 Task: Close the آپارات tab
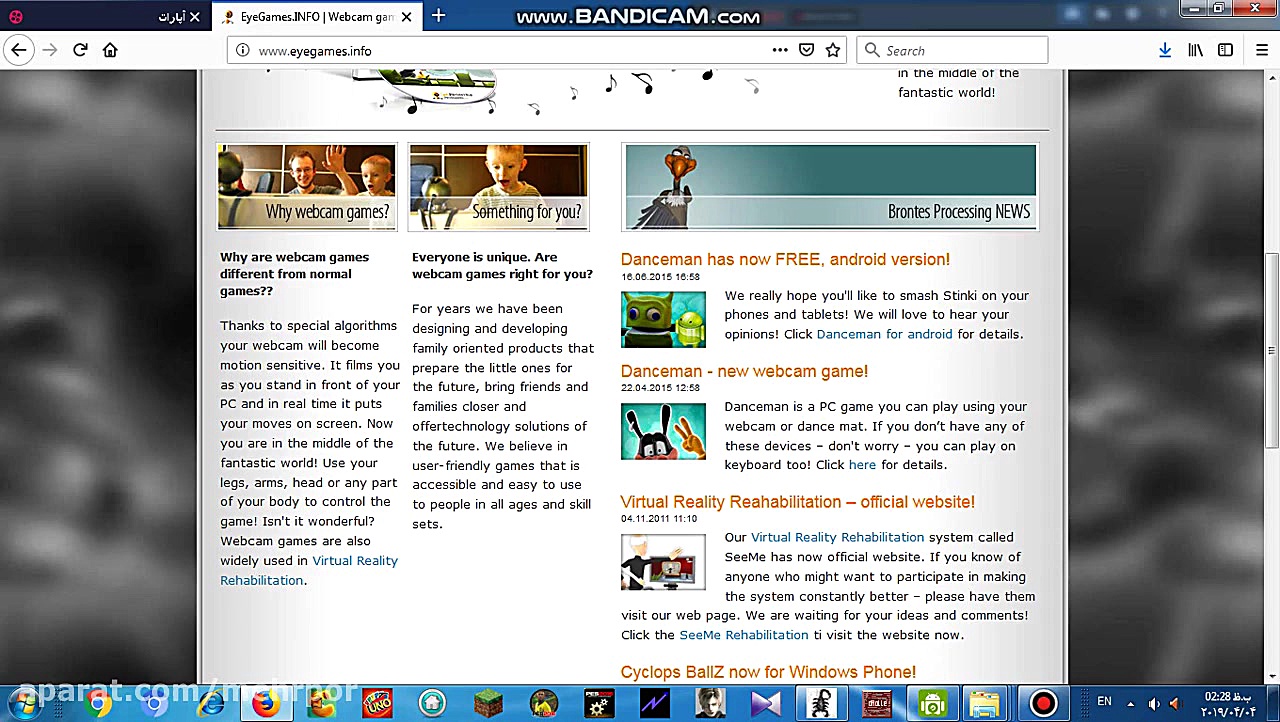point(194,17)
